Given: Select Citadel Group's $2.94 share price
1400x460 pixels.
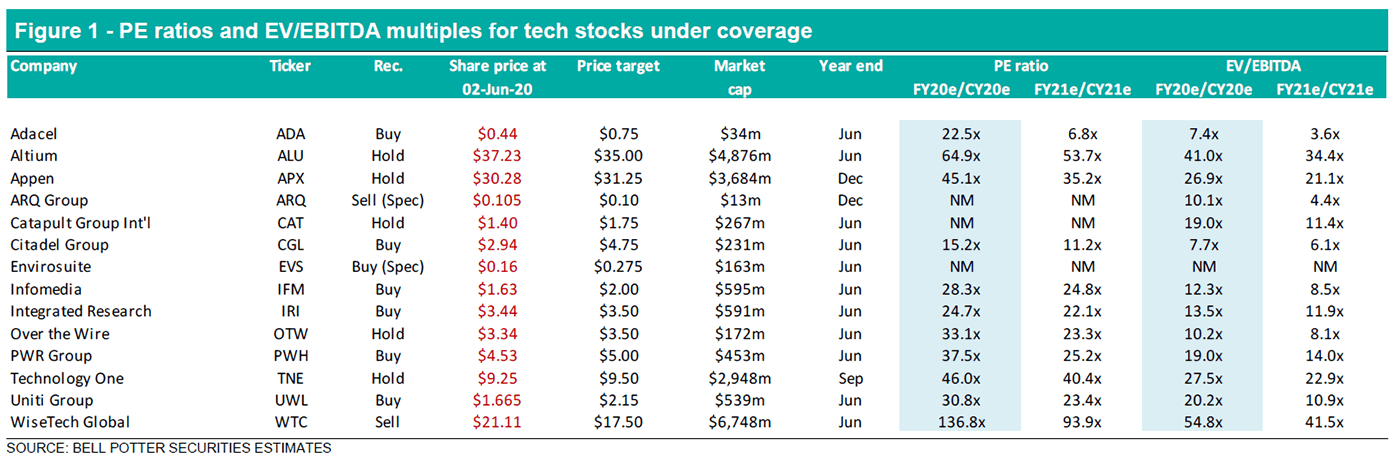Looking at the screenshot, I should tap(498, 245).
